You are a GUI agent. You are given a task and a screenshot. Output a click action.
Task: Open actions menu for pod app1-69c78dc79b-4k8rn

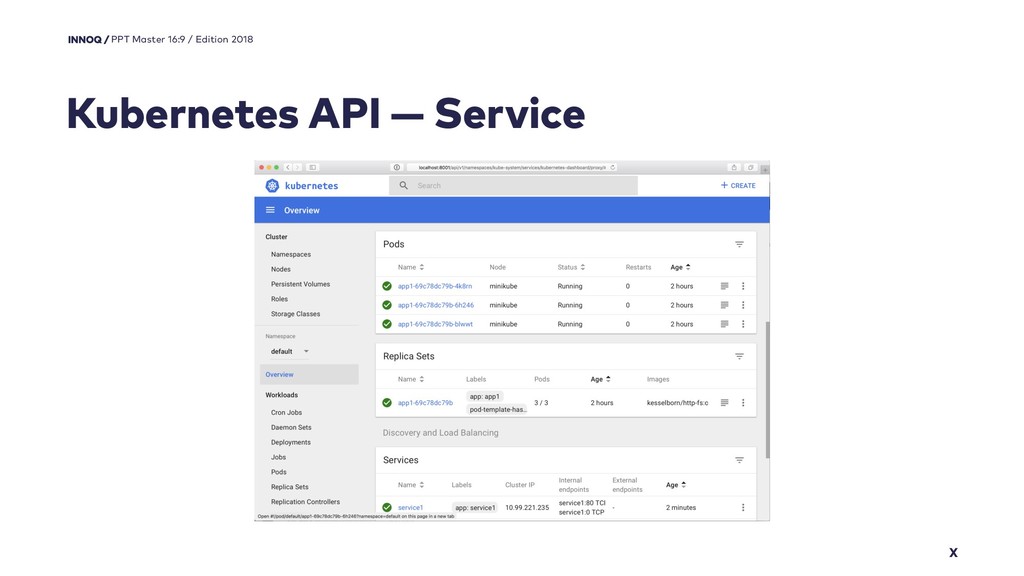743,286
